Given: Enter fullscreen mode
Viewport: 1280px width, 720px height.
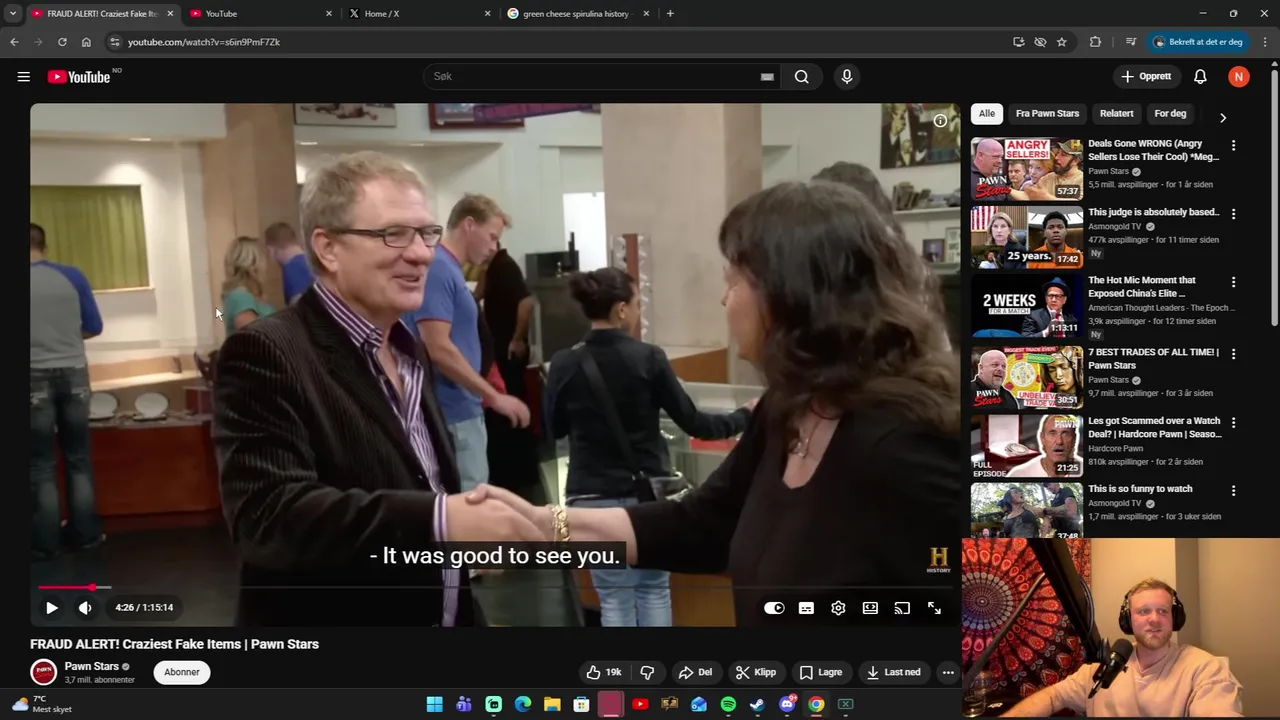Looking at the screenshot, I should [934, 608].
